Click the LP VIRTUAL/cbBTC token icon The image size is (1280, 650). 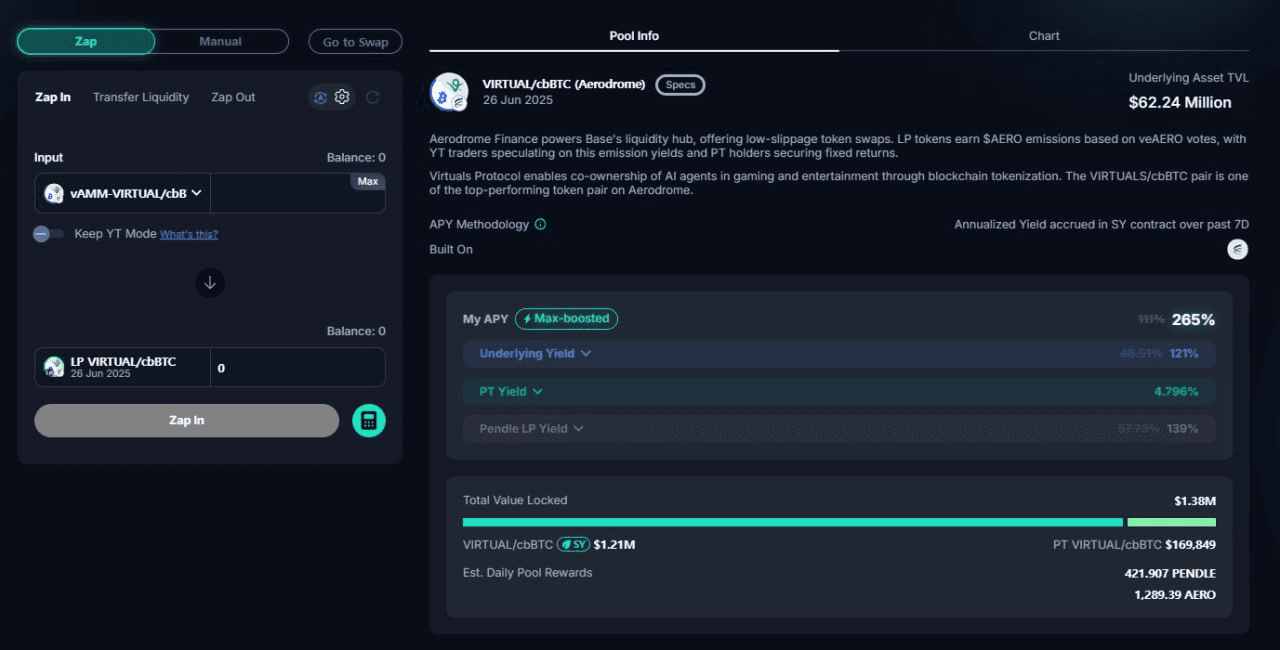click(54, 367)
